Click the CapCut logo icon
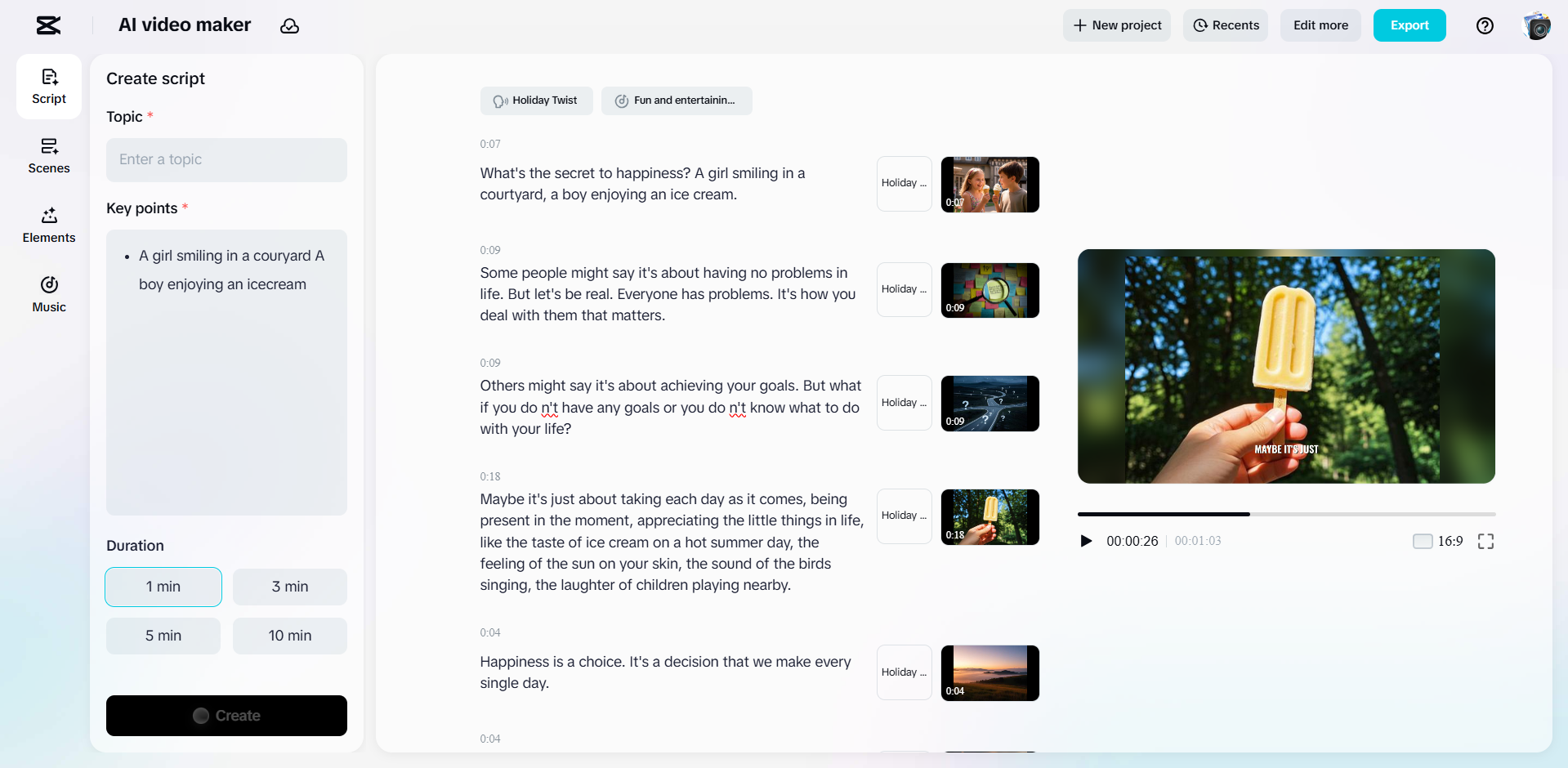This screenshot has width=1568, height=768. 47,25
